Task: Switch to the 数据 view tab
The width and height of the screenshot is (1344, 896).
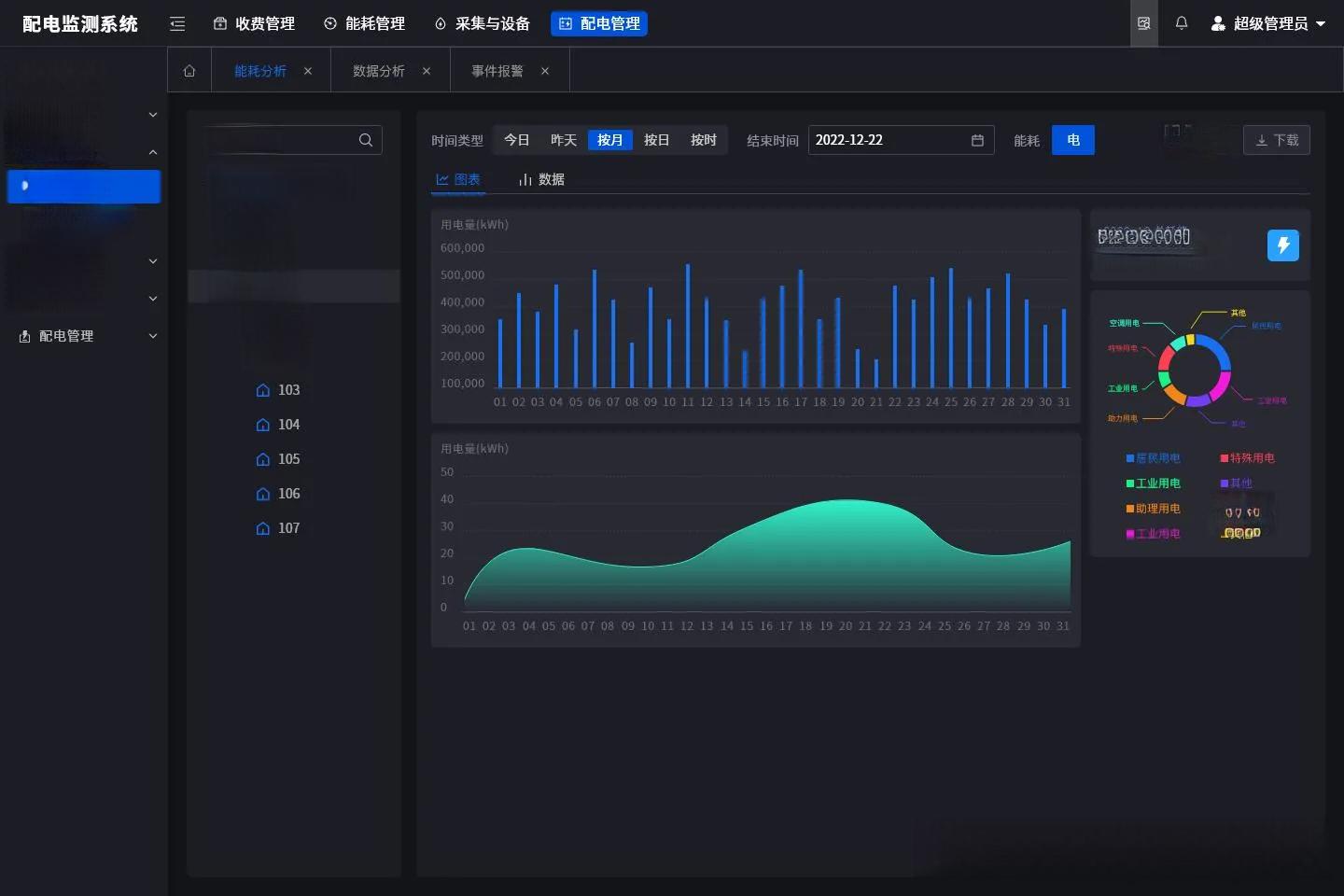Action: (x=541, y=179)
